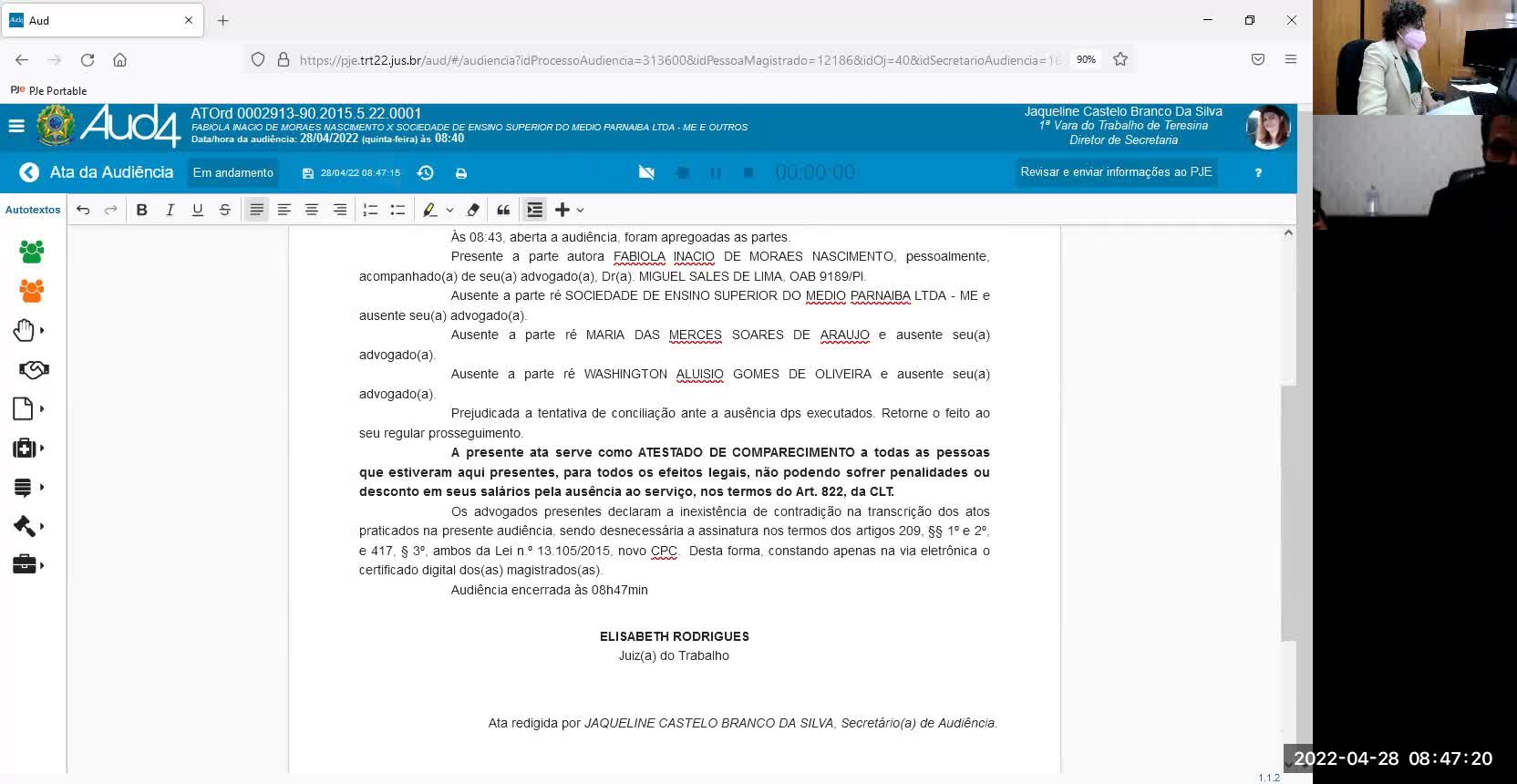1517x784 pixels.
Task: Click the Em andamento status button
Action: point(233,172)
